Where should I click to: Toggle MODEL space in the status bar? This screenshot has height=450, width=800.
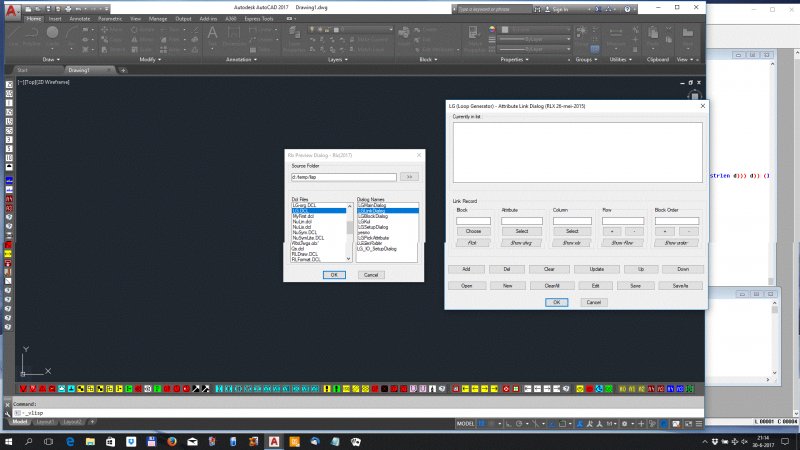pos(466,424)
